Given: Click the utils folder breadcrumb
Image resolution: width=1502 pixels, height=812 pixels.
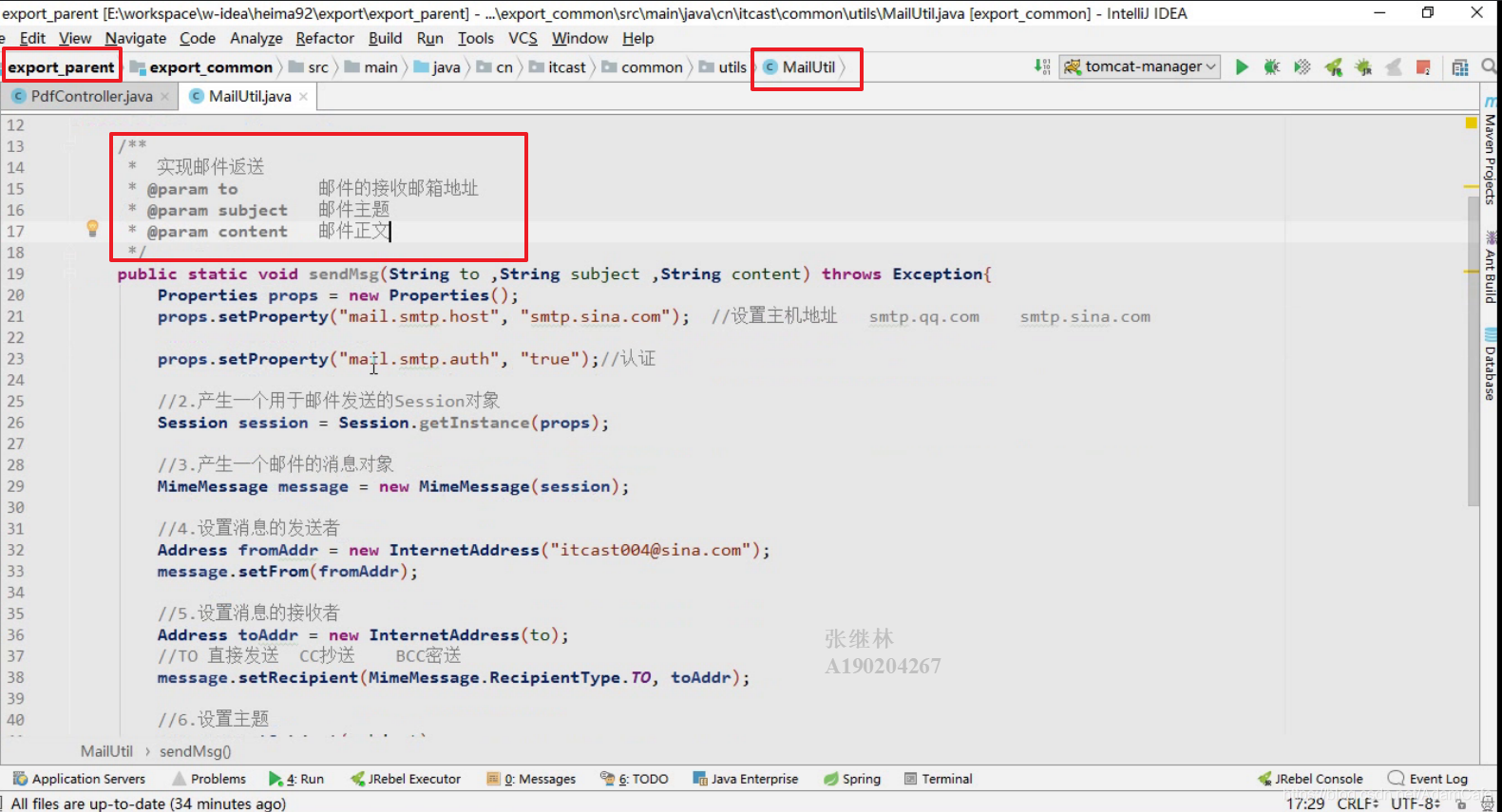Looking at the screenshot, I should point(723,67).
